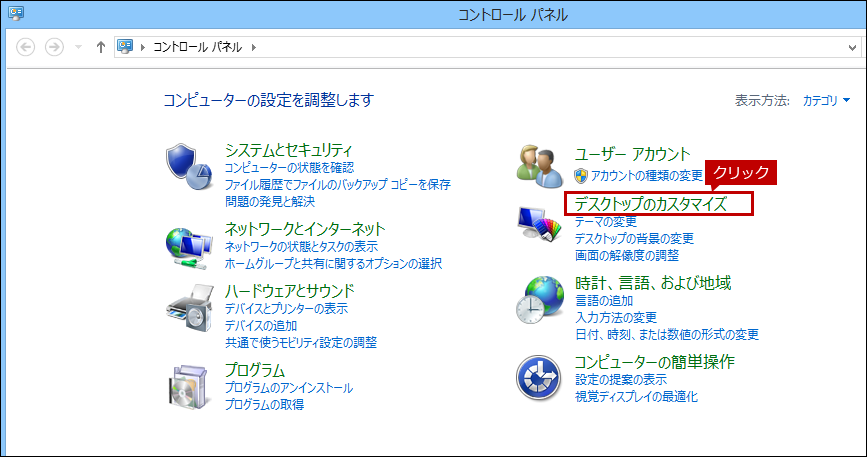Go back with the left arrow button
This screenshot has width=867, height=457.
click(x=25, y=48)
